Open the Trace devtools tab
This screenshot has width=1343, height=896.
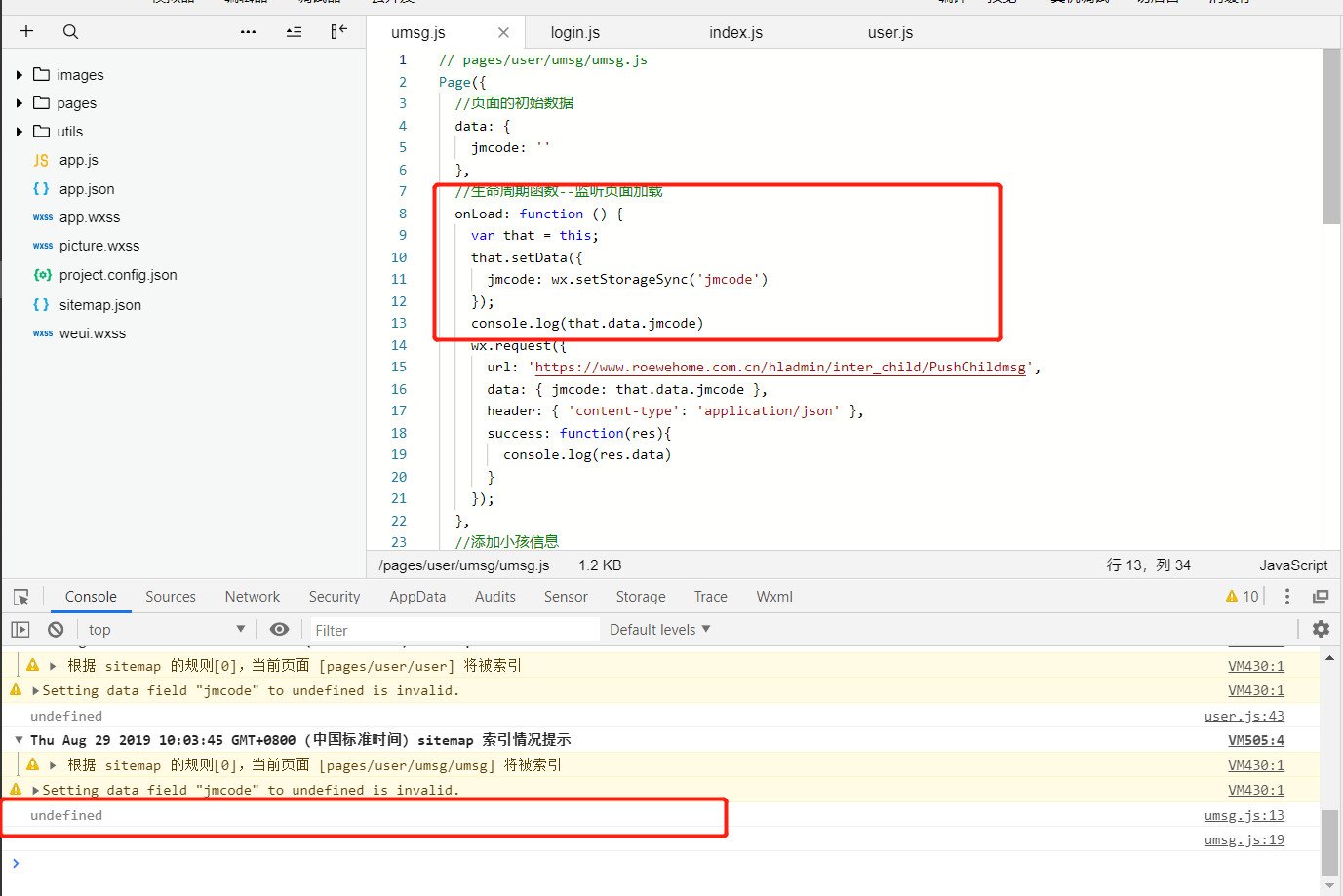tap(711, 597)
